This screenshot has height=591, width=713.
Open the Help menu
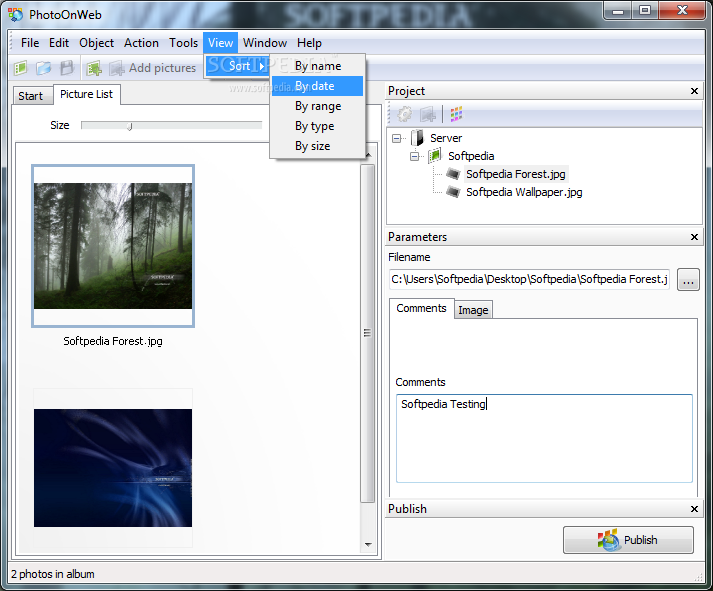309,43
